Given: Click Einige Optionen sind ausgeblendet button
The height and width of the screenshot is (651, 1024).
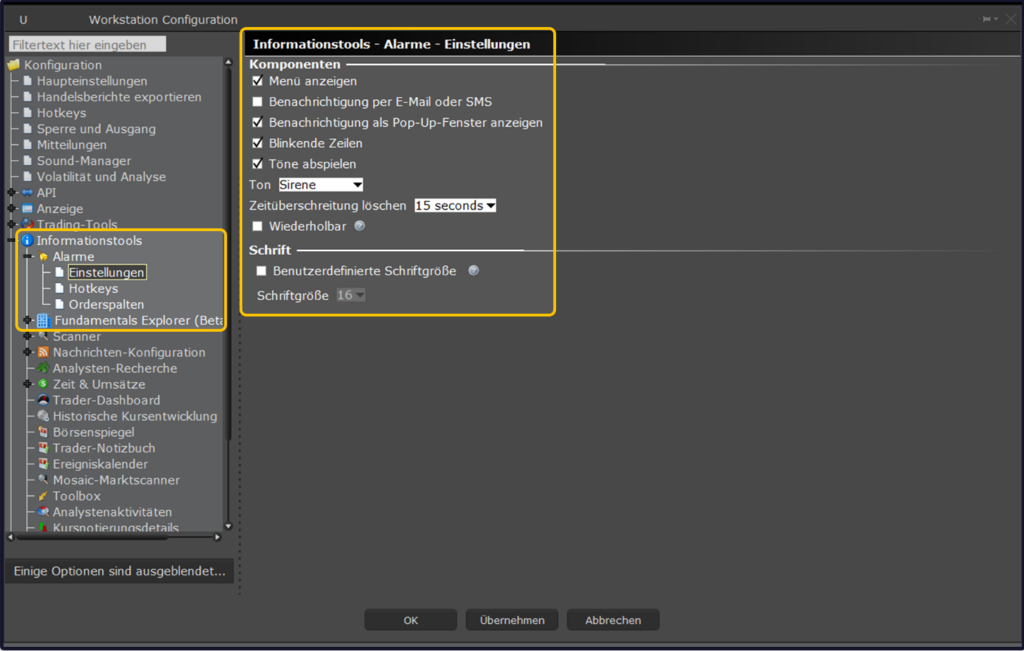Looking at the screenshot, I should [x=120, y=571].
